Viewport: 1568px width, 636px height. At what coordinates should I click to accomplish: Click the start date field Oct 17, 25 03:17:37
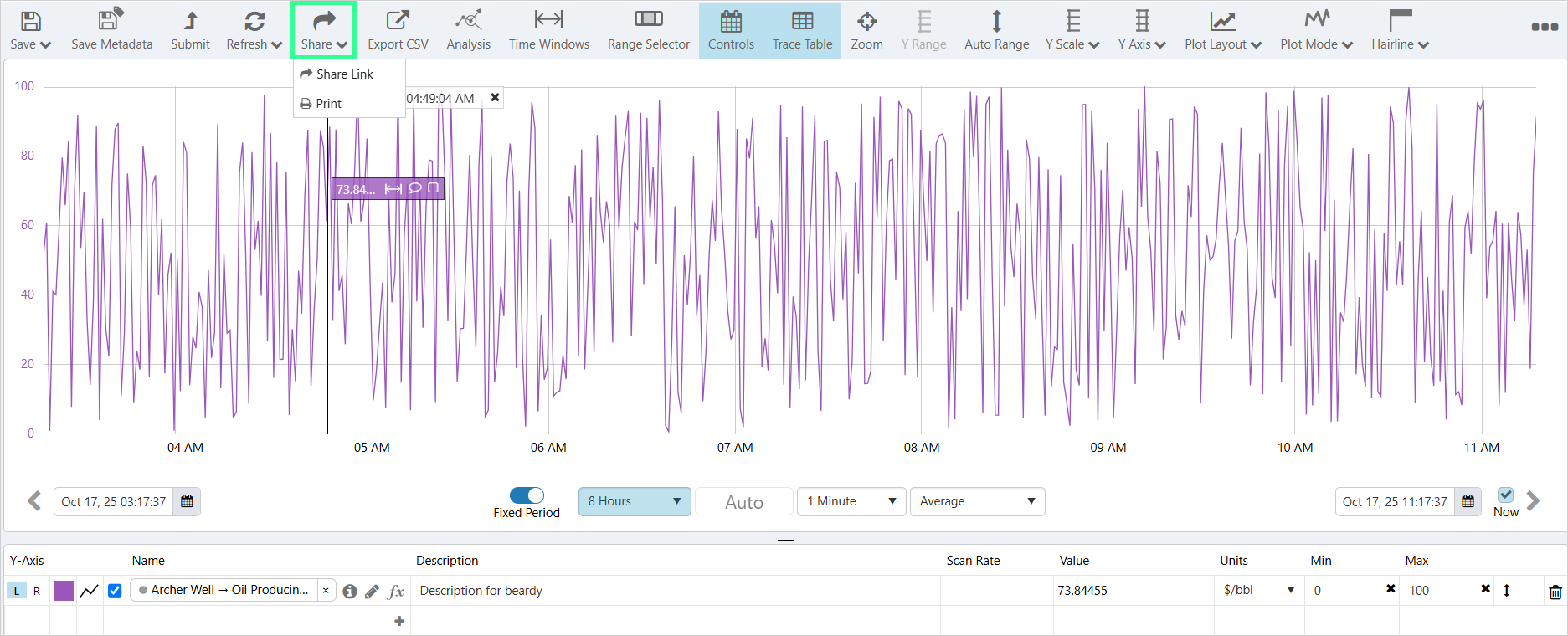[114, 502]
